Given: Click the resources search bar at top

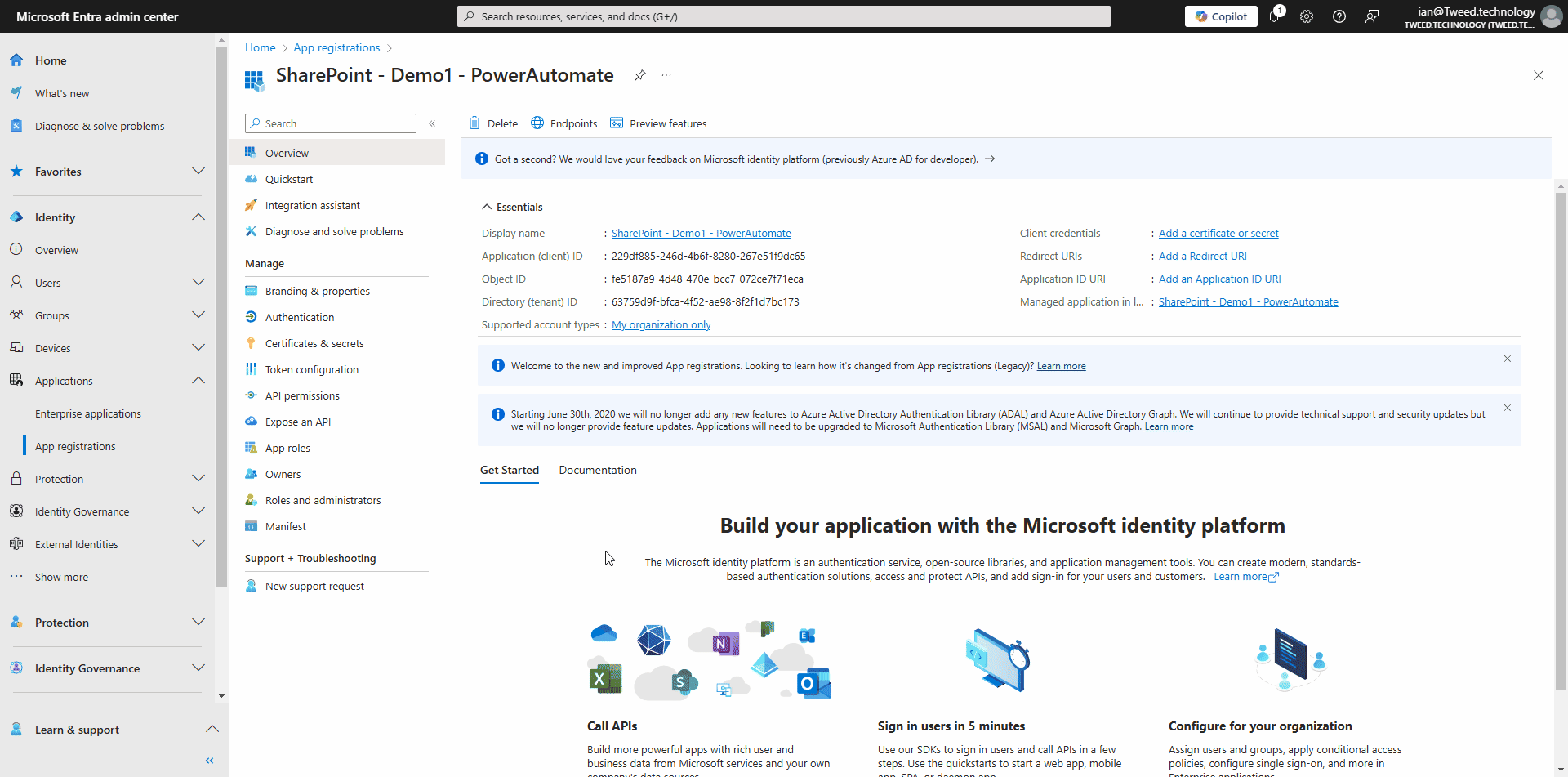Looking at the screenshot, I should click(x=782, y=16).
